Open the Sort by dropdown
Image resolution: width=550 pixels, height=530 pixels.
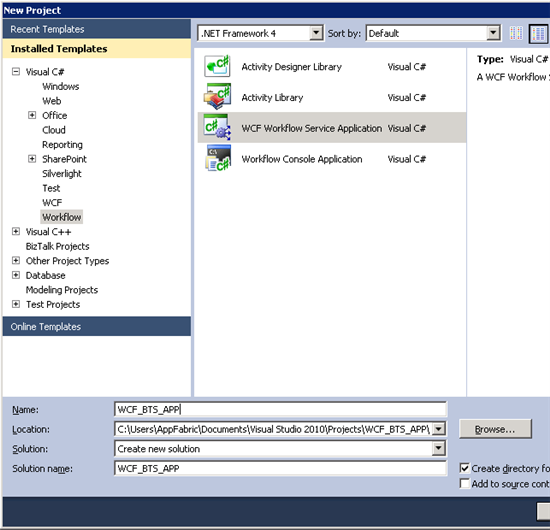click(493, 33)
